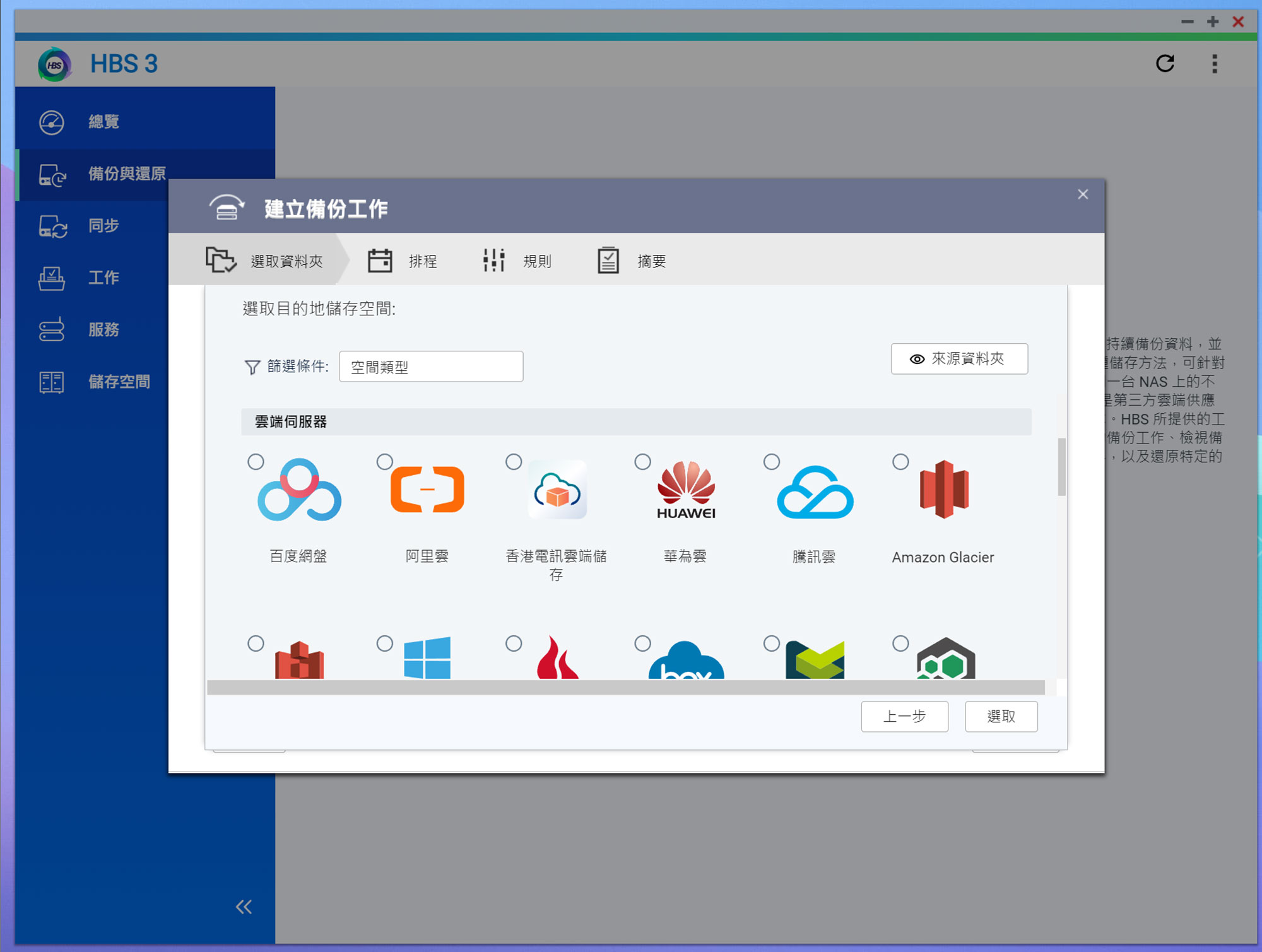Click the 選取目的地儲存空間 heading text
Image resolution: width=1262 pixels, height=952 pixels.
click(319, 309)
